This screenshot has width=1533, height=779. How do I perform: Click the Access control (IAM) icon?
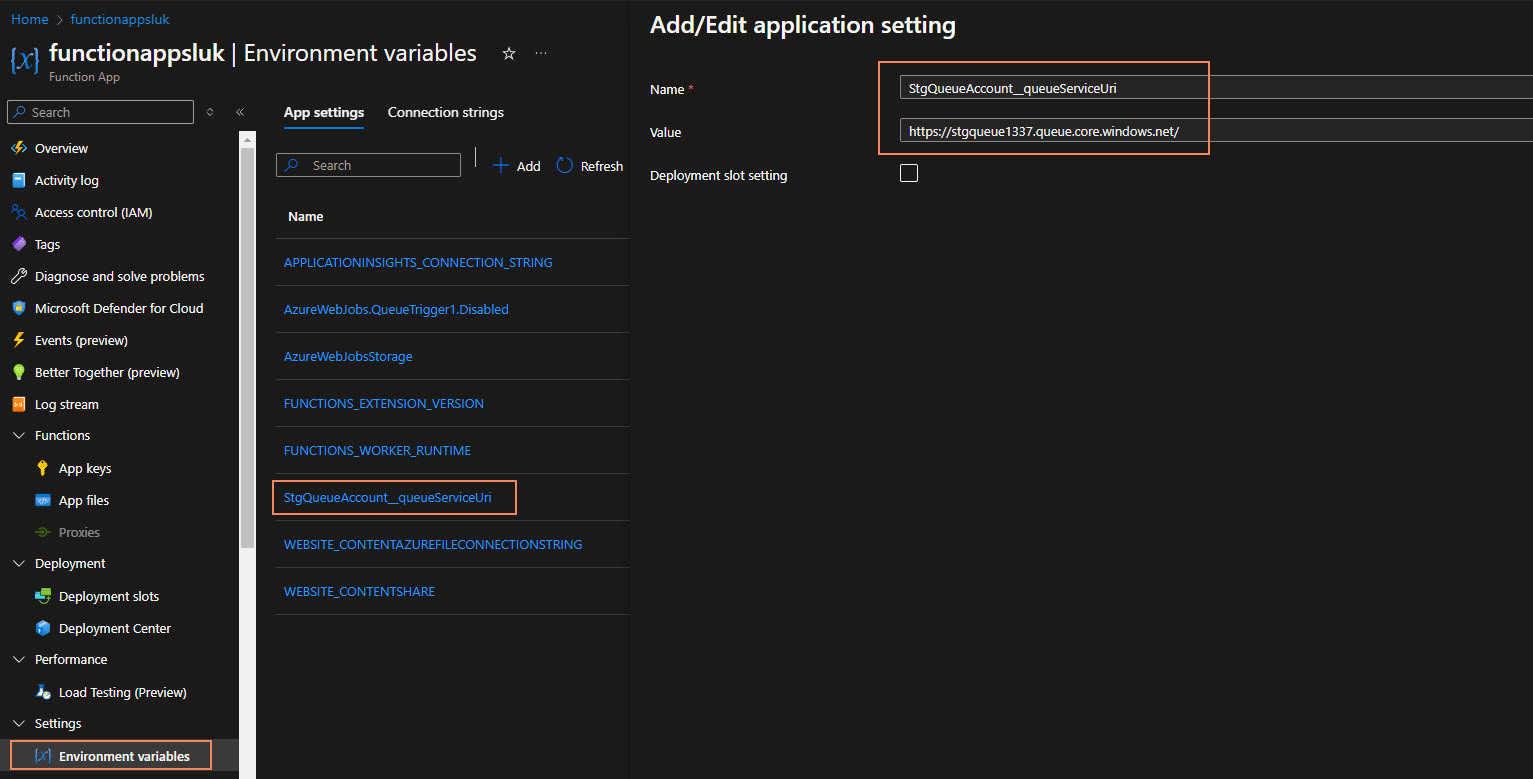(x=18, y=212)
